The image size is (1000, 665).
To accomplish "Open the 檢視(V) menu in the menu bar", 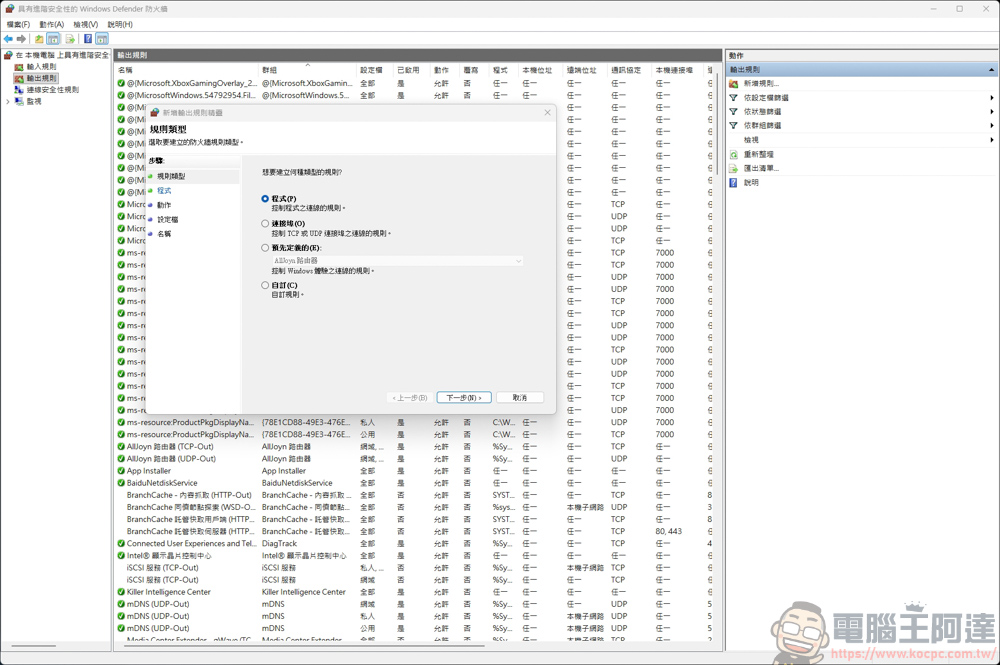I will point(85,24).
